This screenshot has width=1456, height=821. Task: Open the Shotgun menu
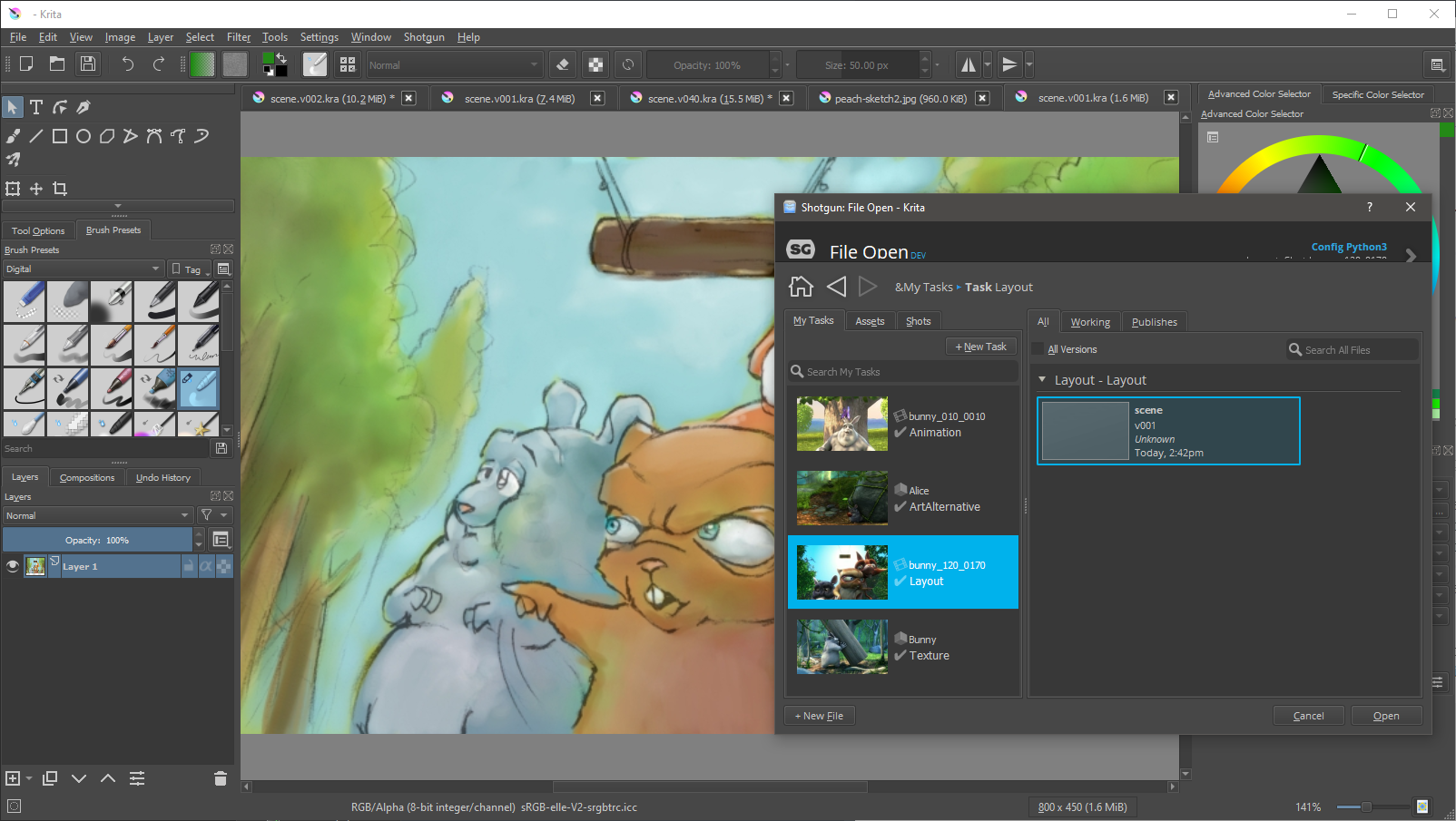point(424,37)
